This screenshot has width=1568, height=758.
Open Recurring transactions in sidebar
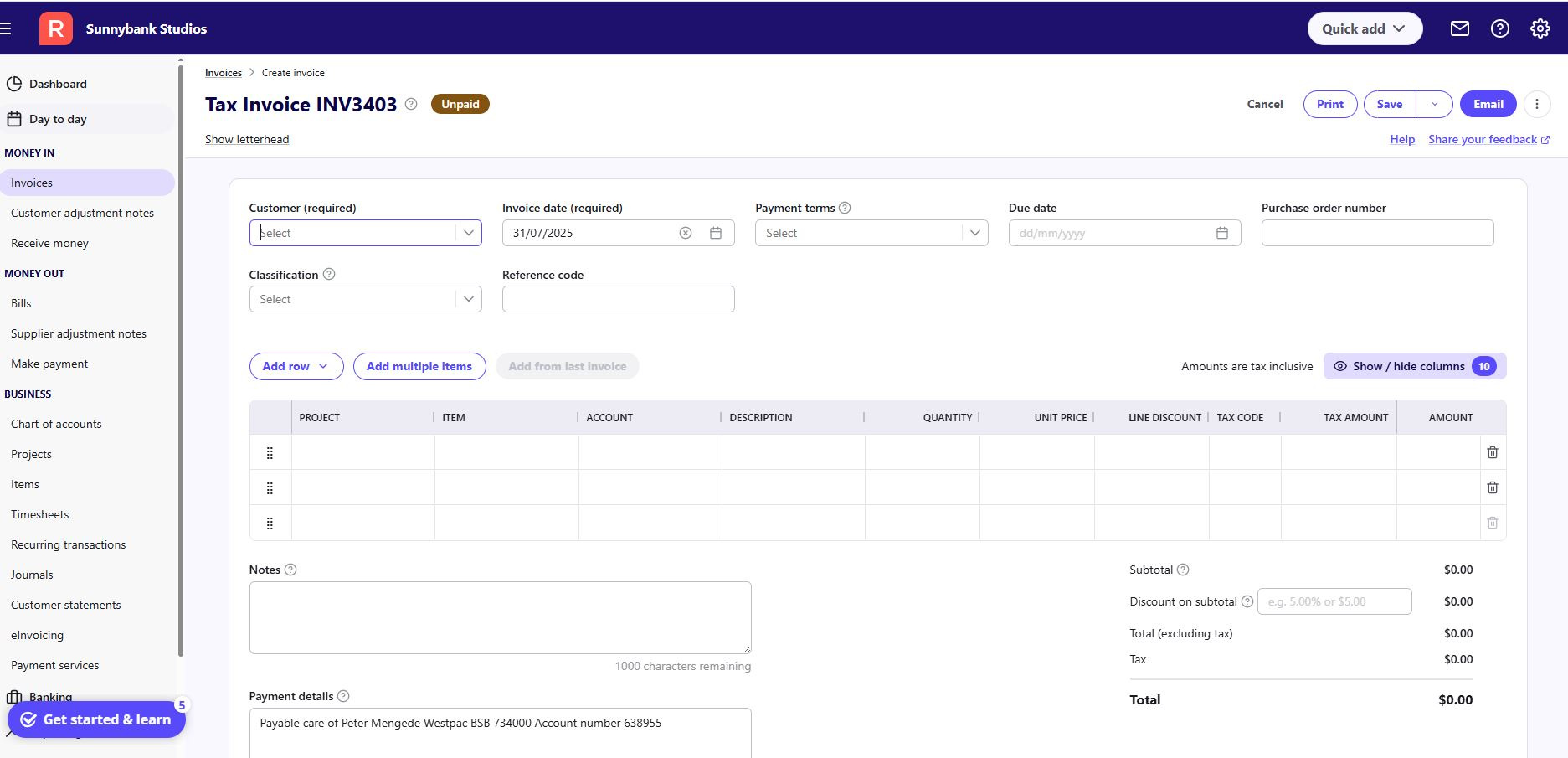68,544
